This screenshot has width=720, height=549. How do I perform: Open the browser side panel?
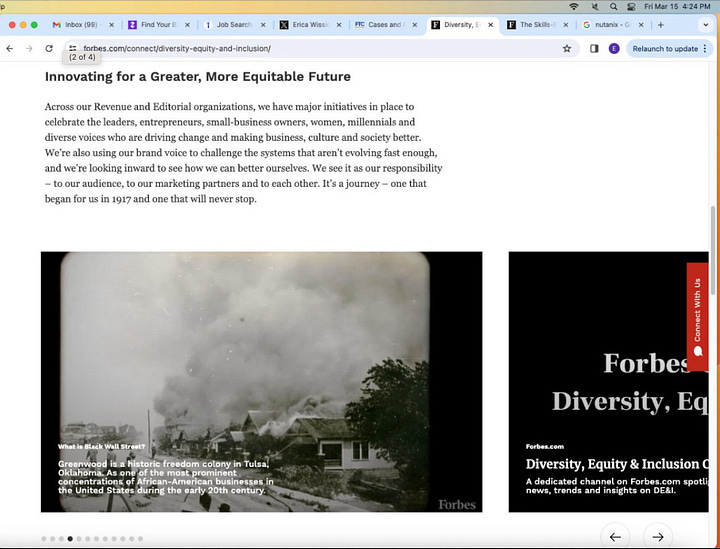(x=594, y=48)
